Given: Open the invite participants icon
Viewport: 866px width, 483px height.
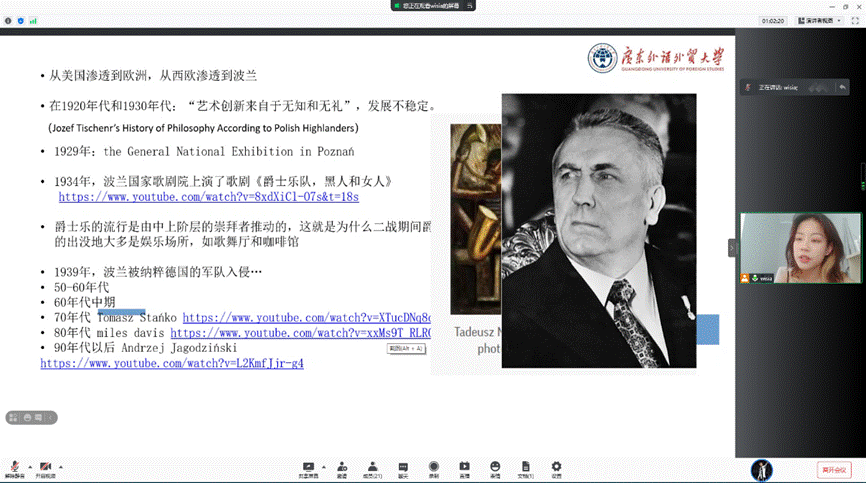Looking at the screenshot, I should (x=342, y=467).
